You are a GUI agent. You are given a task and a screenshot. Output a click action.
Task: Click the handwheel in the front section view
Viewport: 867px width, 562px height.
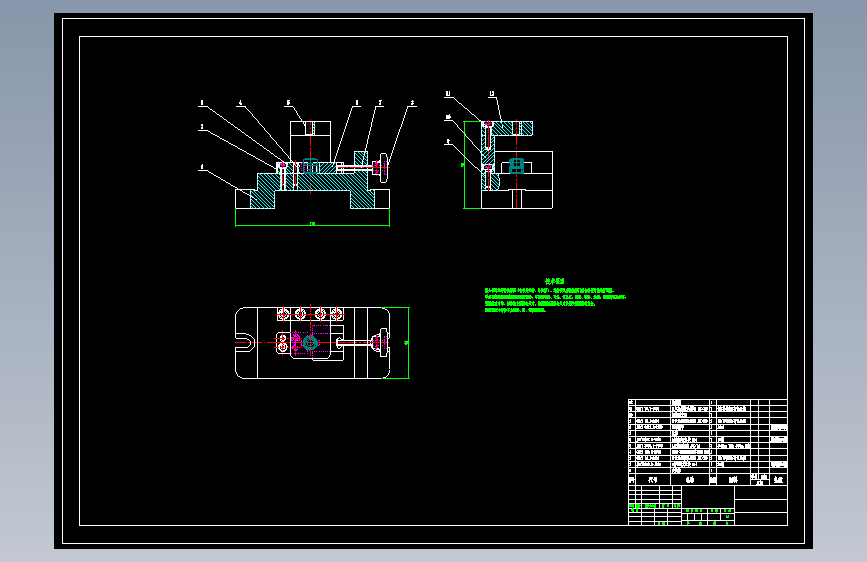pyautogui.click(x=383, y=167)
